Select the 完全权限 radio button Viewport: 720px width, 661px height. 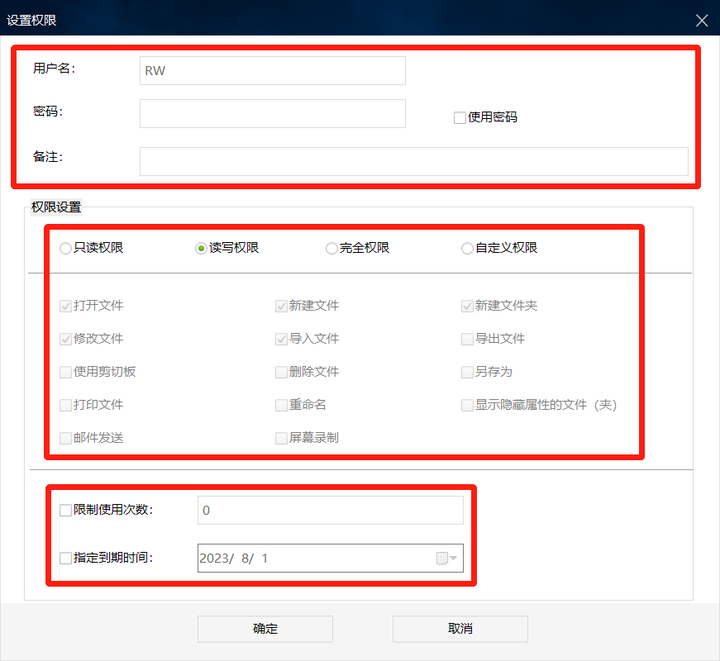[x=332, y=248]
